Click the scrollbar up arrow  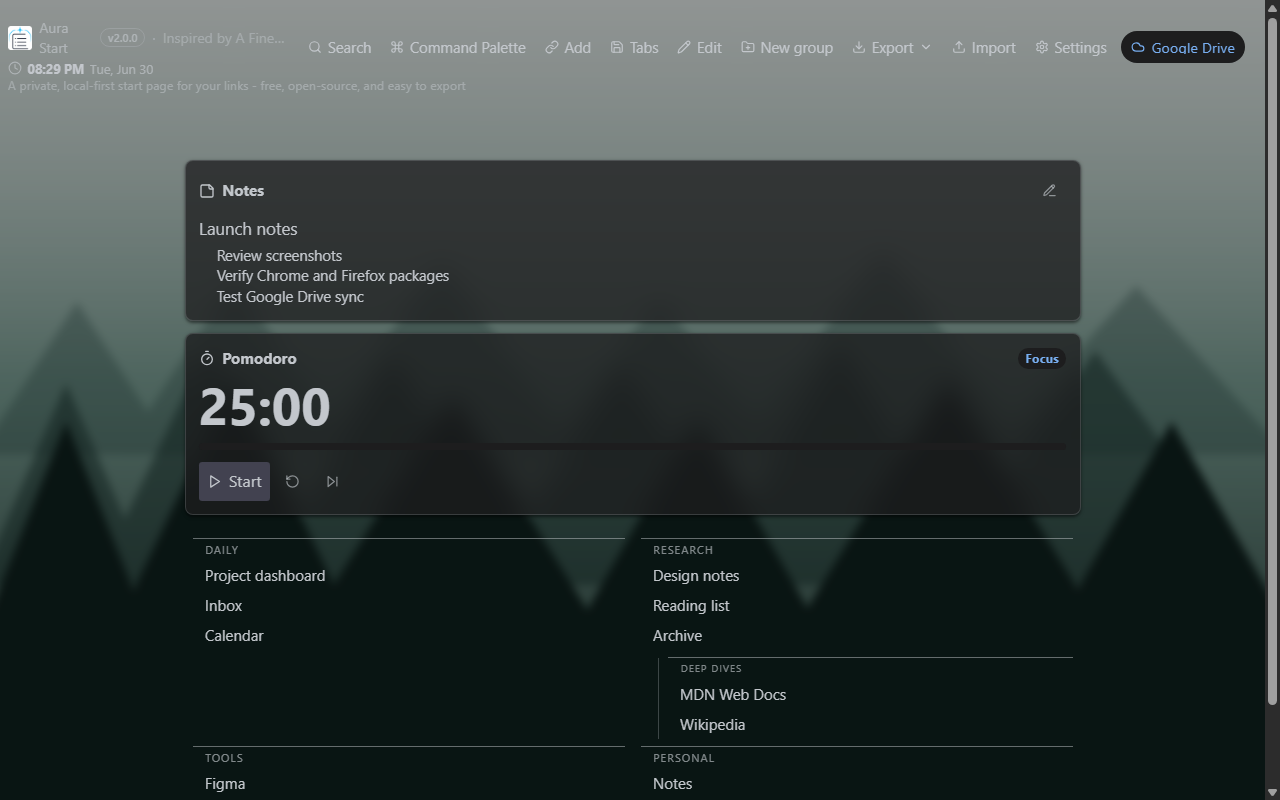click(x=1272, y=7)
